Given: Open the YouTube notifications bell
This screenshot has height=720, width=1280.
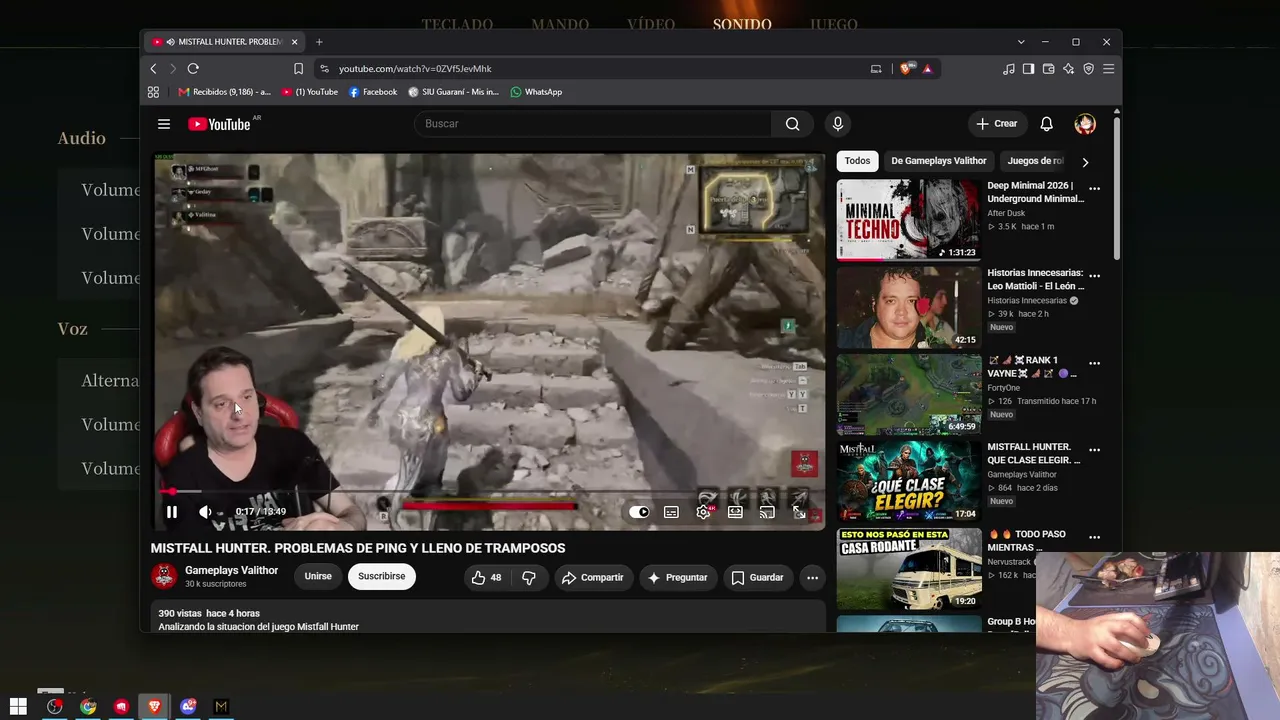Looking at the screenshot, I should (1046, 124).
